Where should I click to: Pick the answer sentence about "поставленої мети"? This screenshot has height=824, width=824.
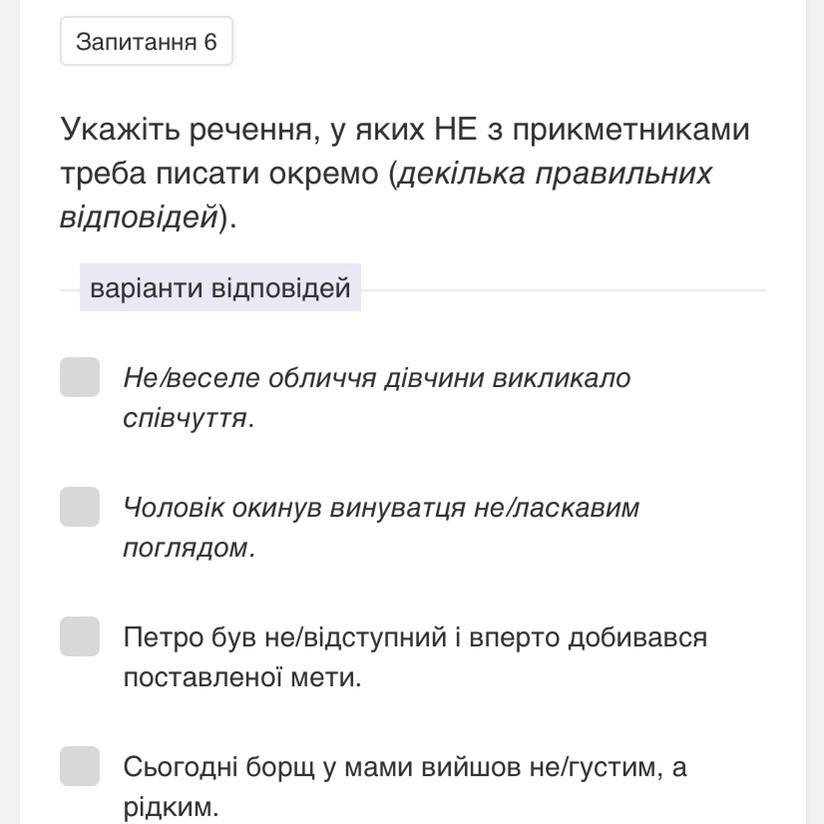click(x=414, y=656)
